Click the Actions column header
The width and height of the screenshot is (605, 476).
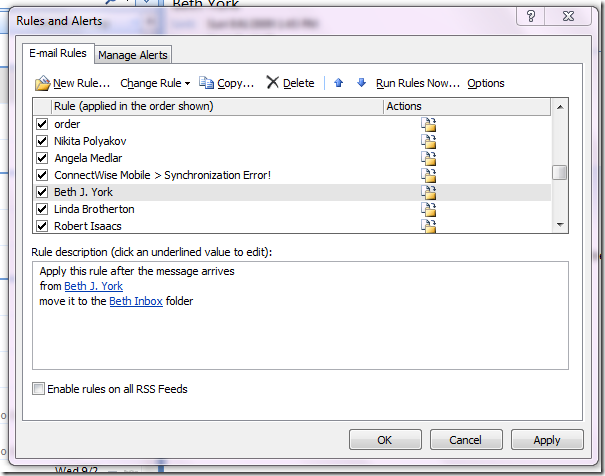tap(467, 106)
